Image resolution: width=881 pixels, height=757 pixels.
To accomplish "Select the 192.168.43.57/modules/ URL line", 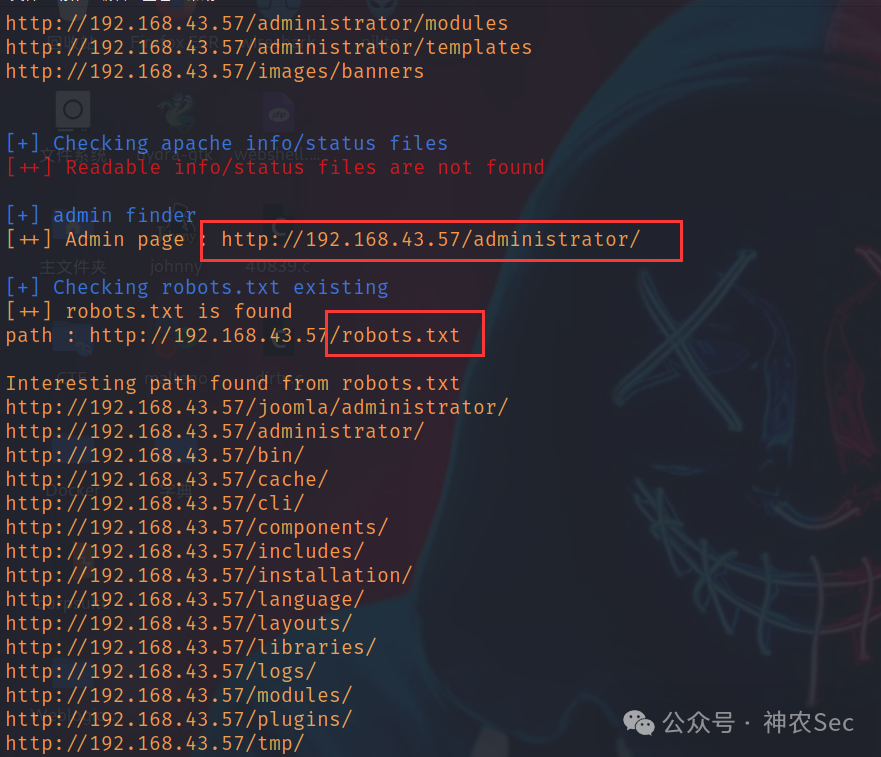I will (179, 696).
